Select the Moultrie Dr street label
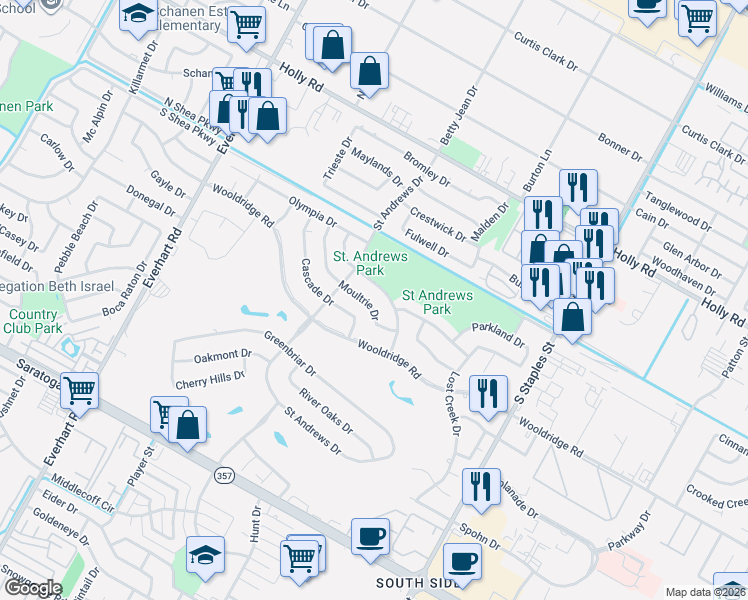 [359, 300]
